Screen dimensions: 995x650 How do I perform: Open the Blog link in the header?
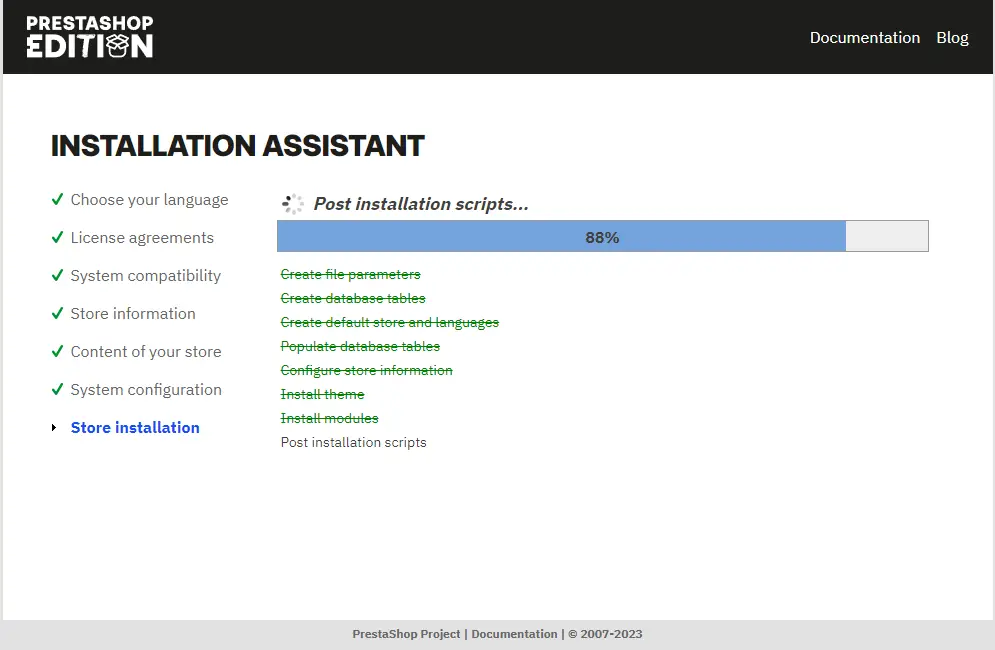[952, 37]
